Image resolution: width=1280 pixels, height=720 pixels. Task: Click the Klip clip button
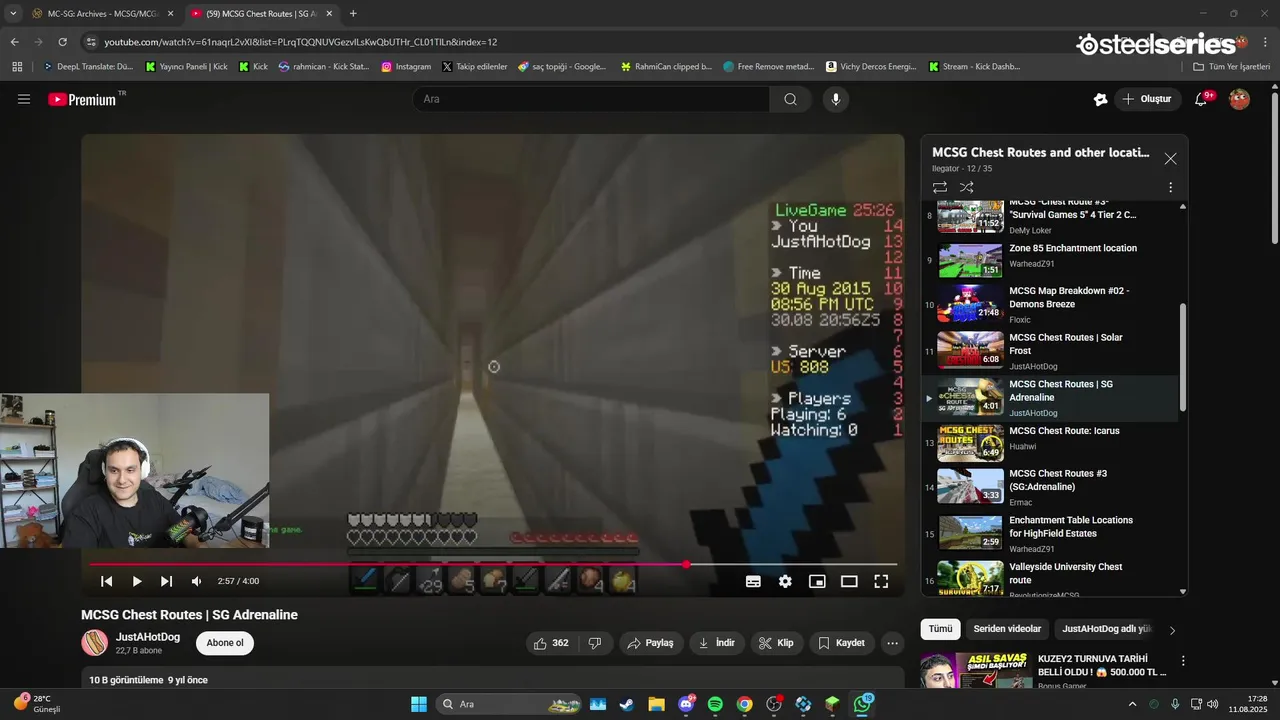(x=776, y=643)
